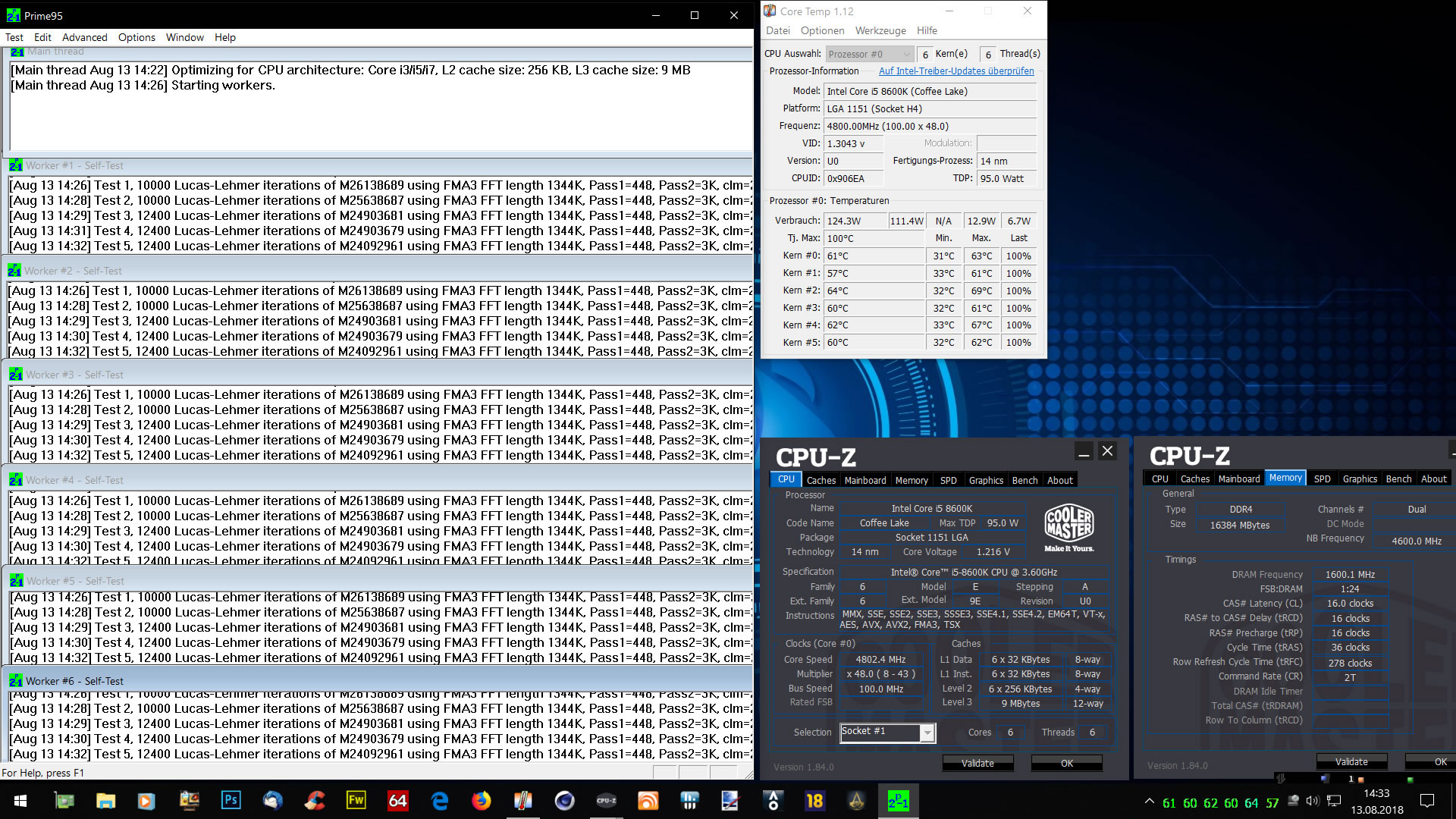
Task: Expand the hidden system tray icons chevron
Action: (1150, 801)
